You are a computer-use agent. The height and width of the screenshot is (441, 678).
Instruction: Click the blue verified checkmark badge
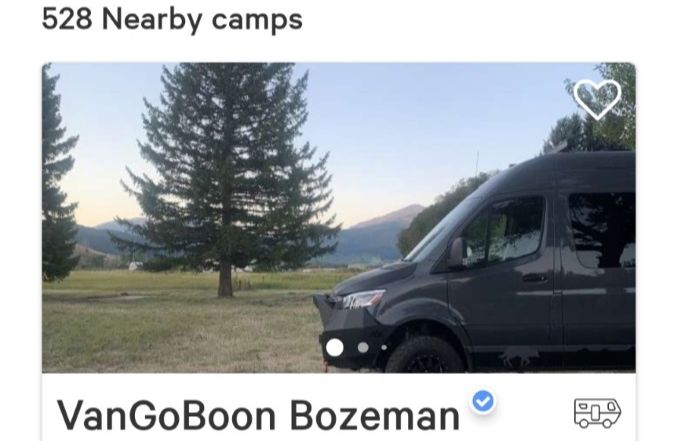[x=483, y=402]
